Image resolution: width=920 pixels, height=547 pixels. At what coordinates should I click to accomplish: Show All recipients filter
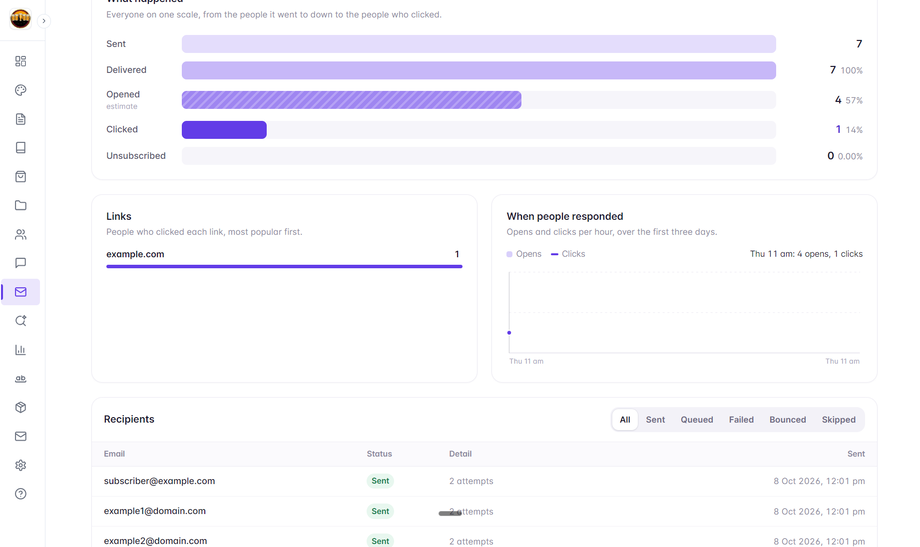pyautogui.click(x=625, y=420)
